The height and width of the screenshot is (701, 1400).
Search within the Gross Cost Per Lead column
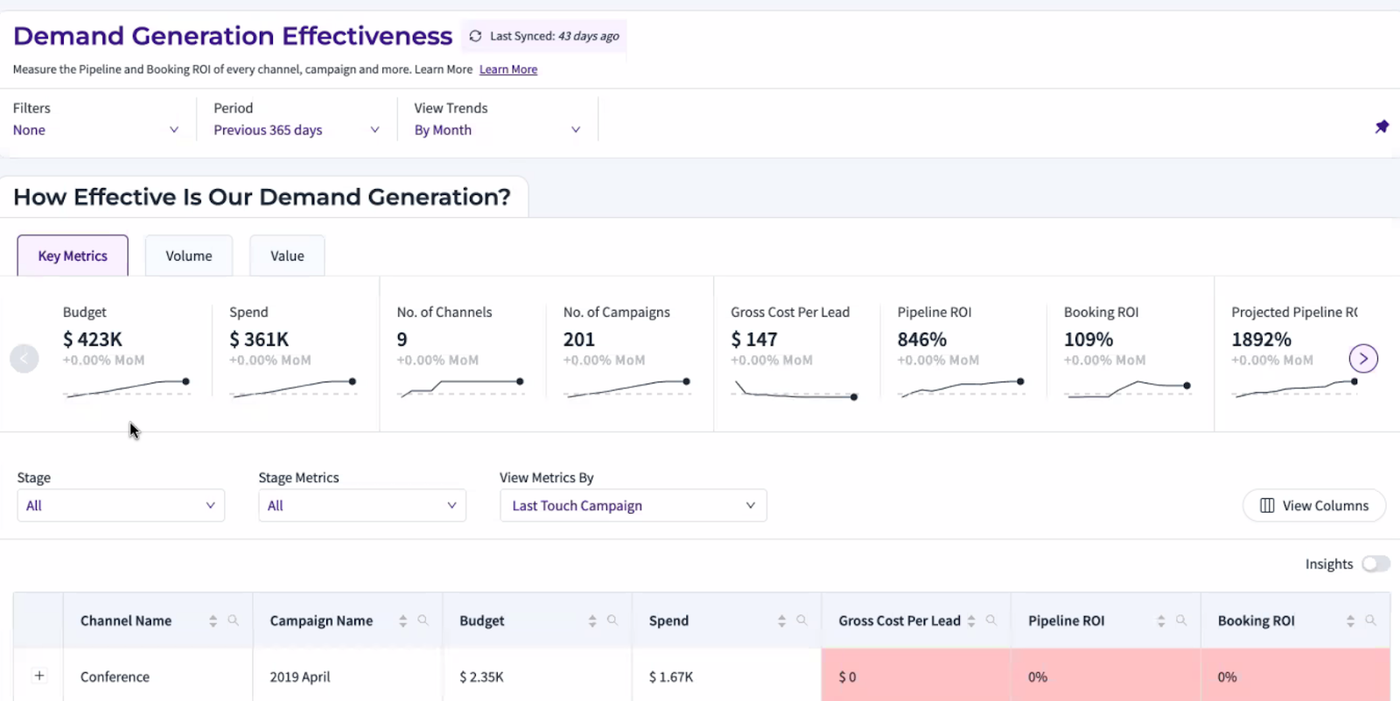pyautogui.click(x=991, y=621)
